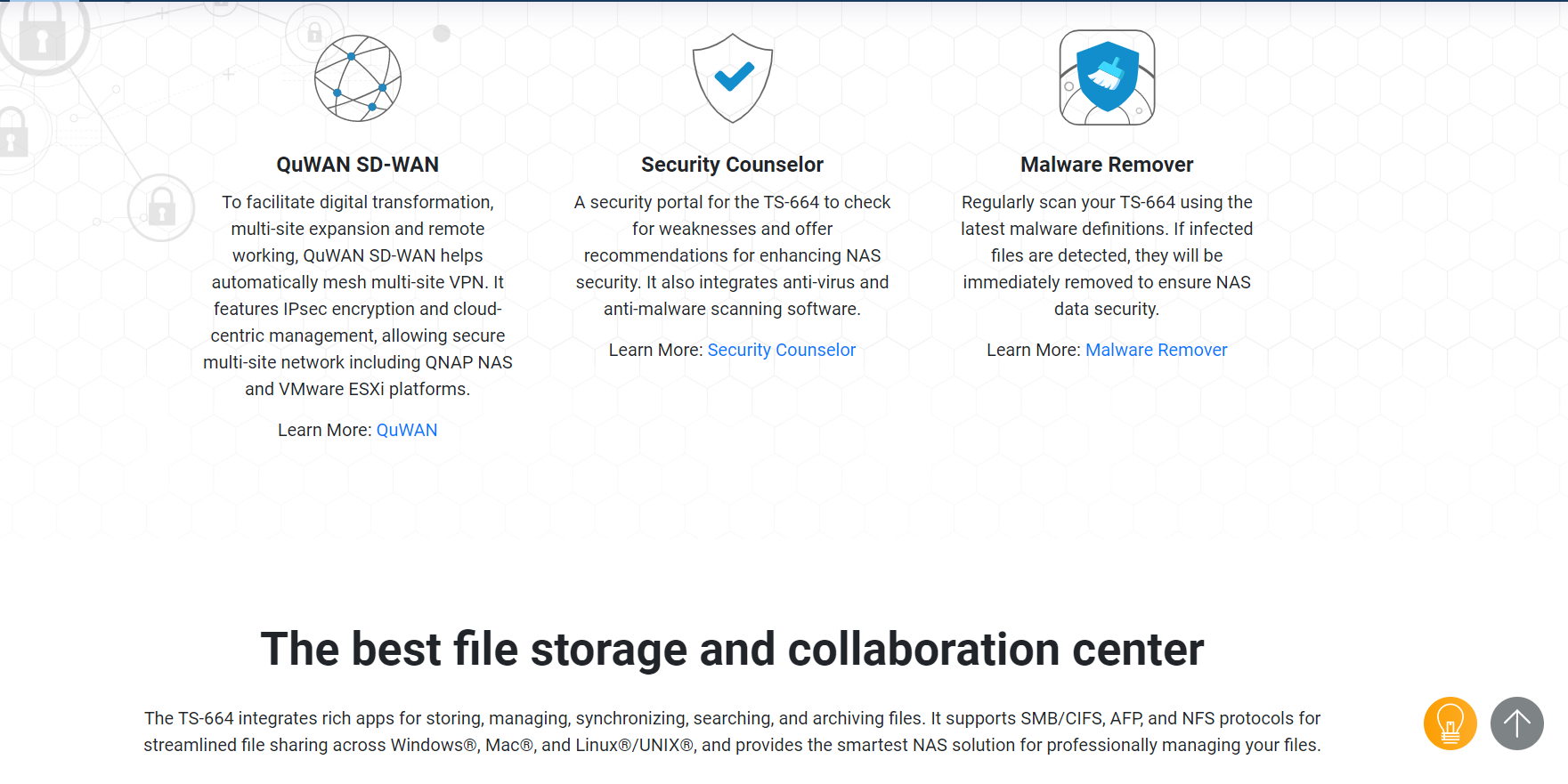Click the QuWAN SD-WAN network globe icon
The image size is (1568, 784).
pyautogui.click(x=358, y=78)
